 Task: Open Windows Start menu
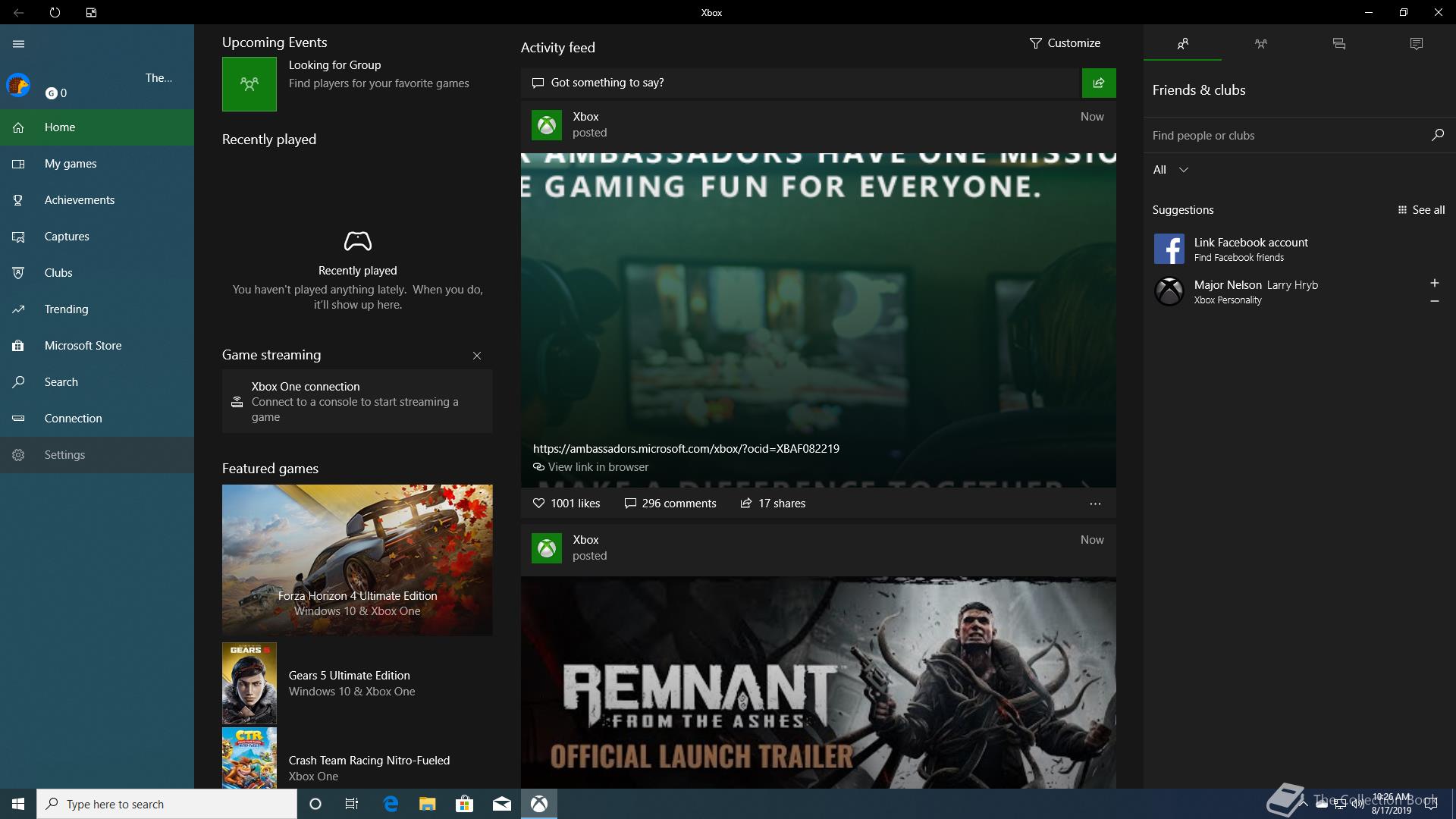[18, 804]
